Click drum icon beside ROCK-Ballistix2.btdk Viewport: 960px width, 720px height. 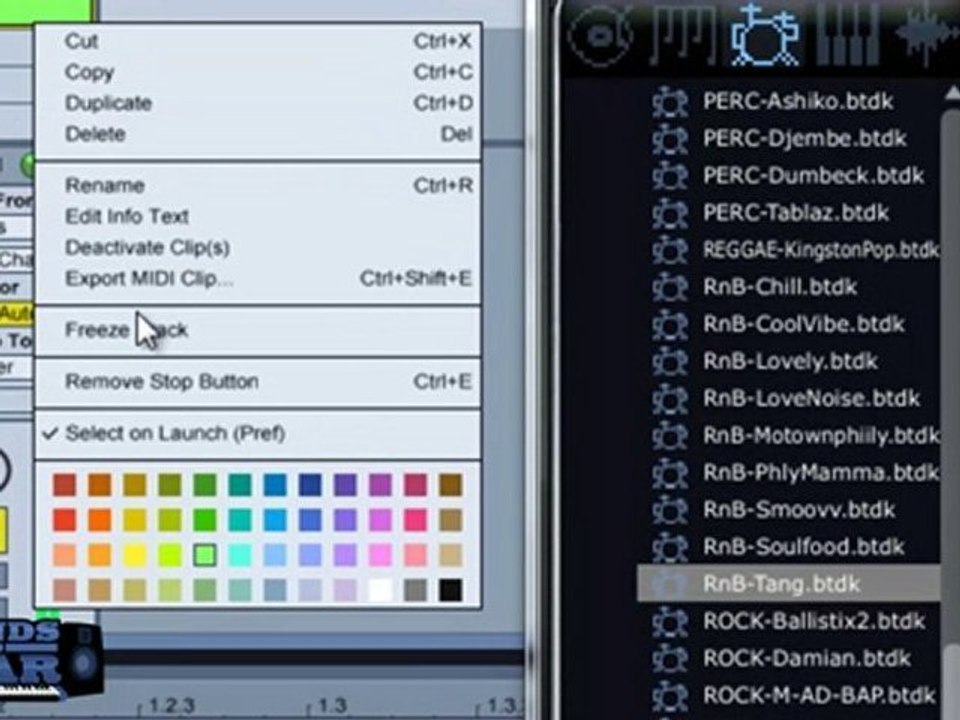pos(670,622)
